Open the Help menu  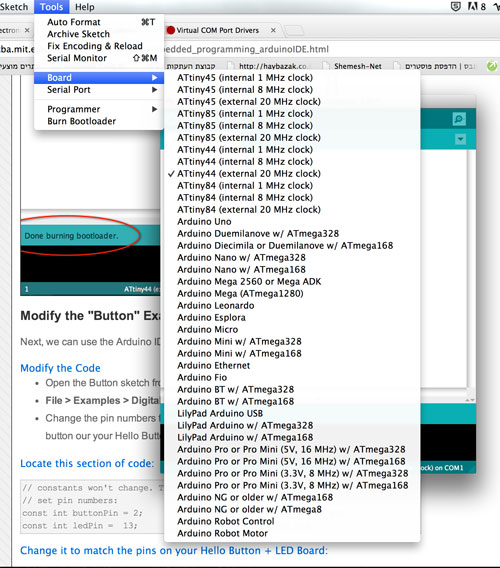click(x=85, y=7)
